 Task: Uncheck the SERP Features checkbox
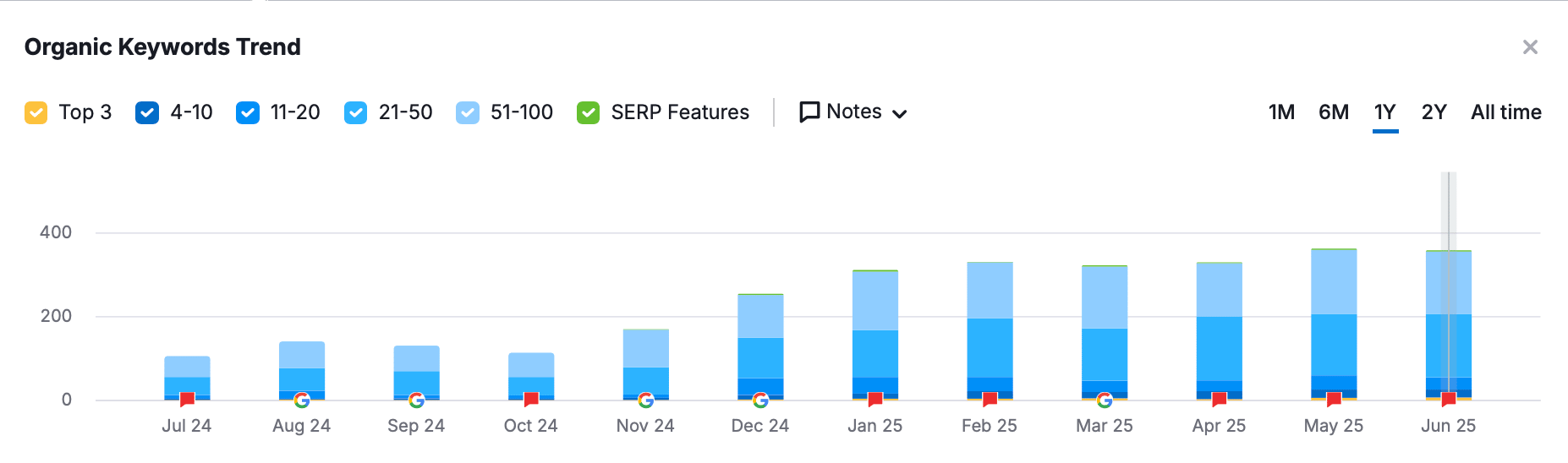coord(588,112)
